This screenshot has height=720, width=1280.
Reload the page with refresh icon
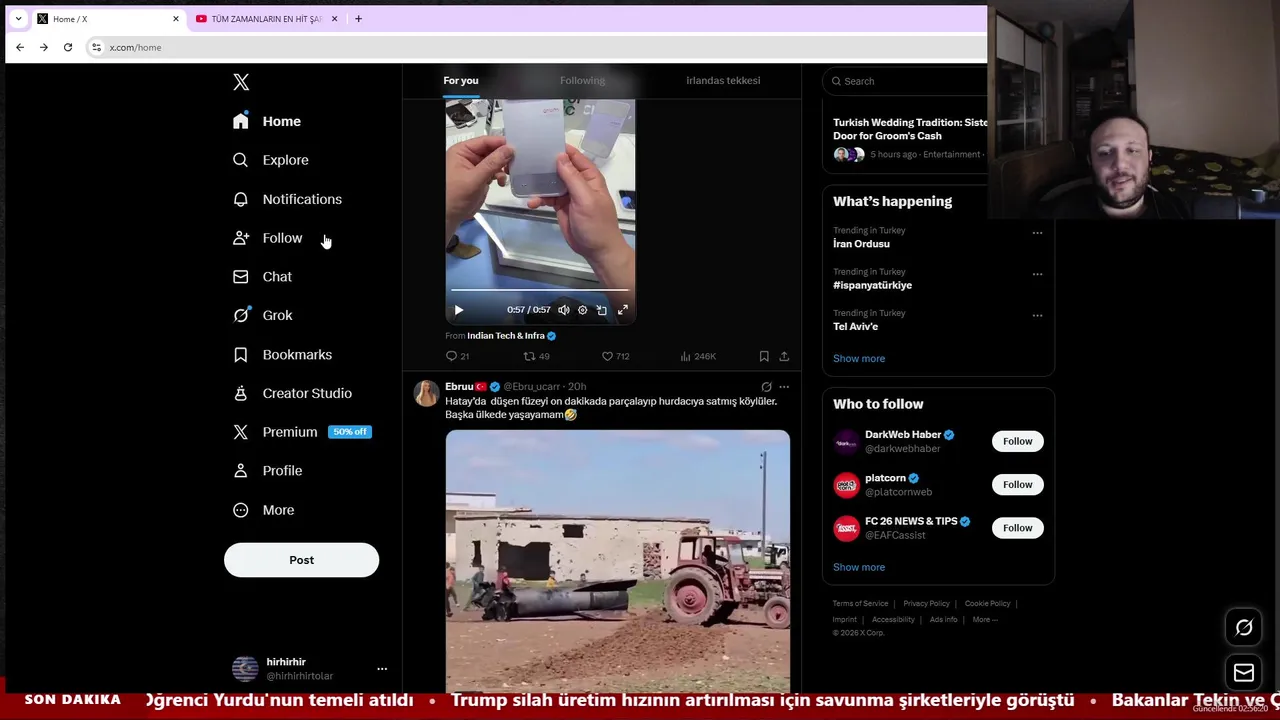tap(68, 47)
